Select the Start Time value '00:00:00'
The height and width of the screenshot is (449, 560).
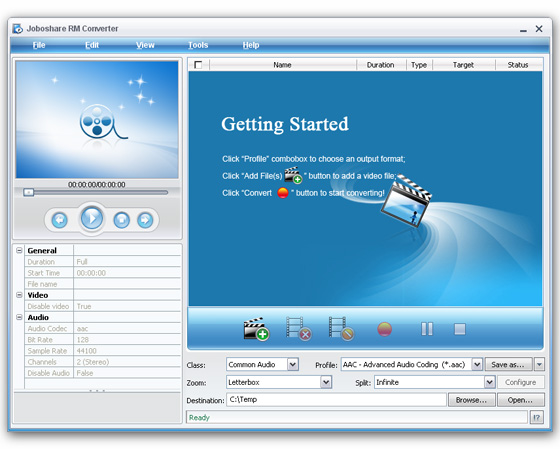91,273
